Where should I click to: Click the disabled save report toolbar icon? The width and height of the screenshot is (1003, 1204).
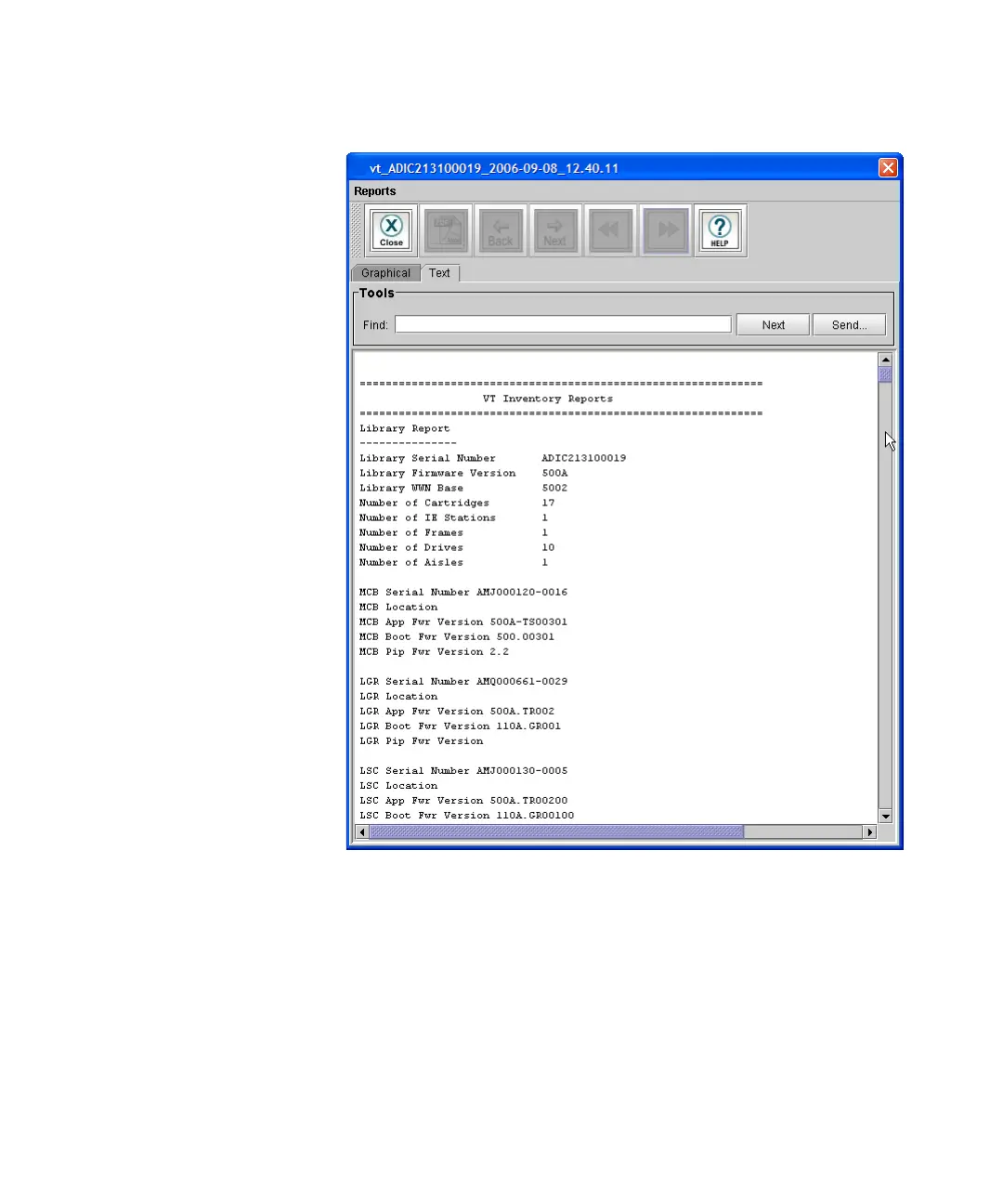click(x=447, y=230)
